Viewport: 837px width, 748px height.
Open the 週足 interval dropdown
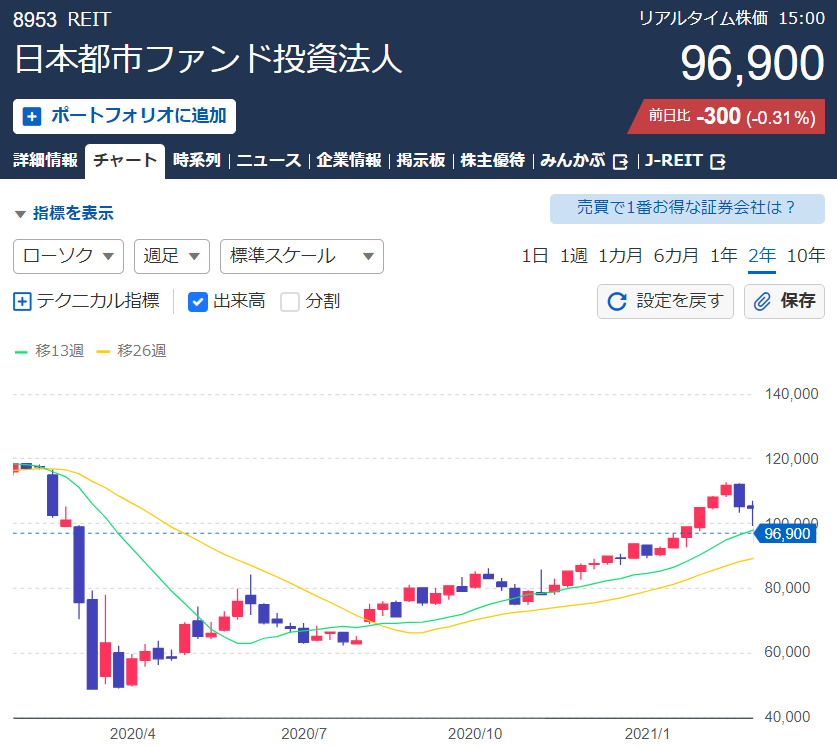[172, 256]
